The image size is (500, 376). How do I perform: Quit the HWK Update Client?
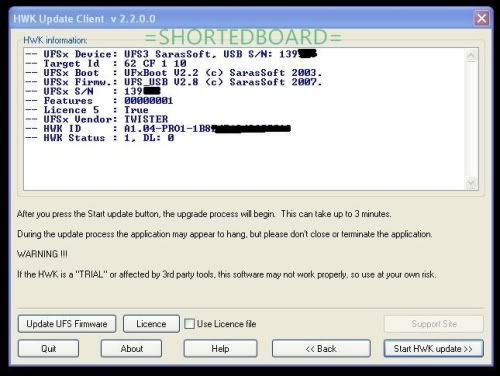coord(49,349)
